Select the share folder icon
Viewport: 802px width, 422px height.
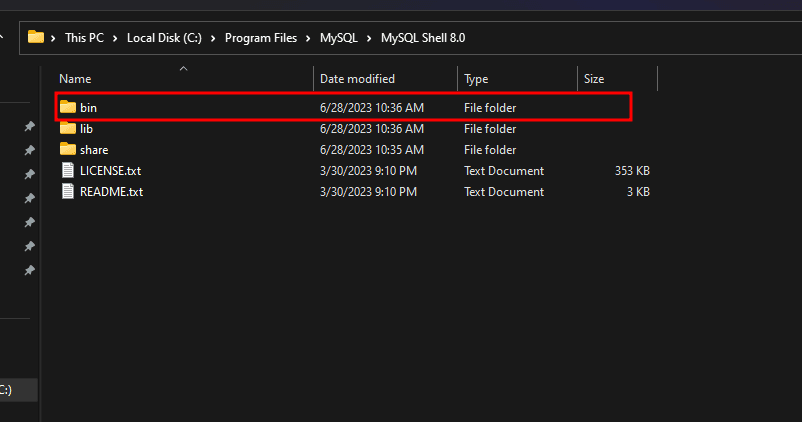point(68,149)
